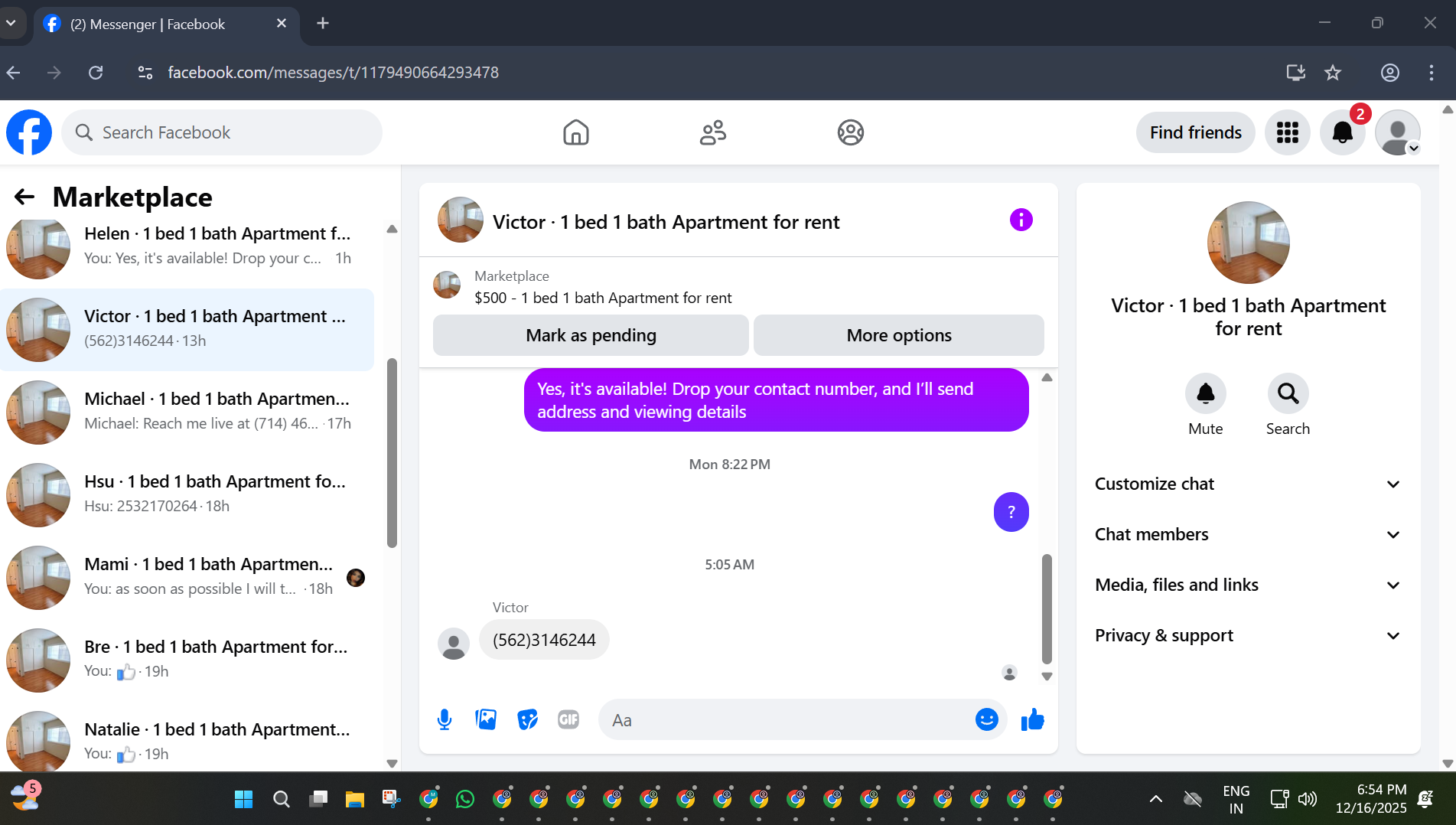Click Find friends button
The width and height of the screenshot is (1456, 825).
pyautogui.click(x=1195, y=132)
